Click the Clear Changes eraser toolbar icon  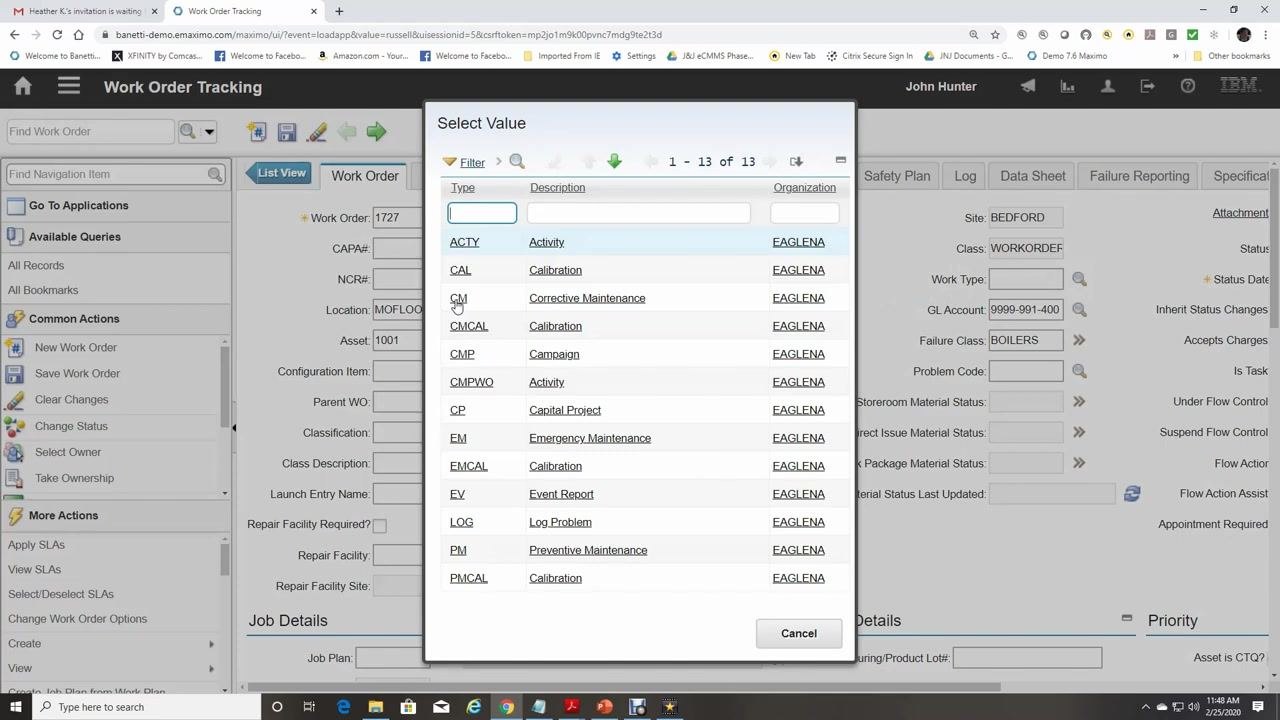(x=317, y=132)
